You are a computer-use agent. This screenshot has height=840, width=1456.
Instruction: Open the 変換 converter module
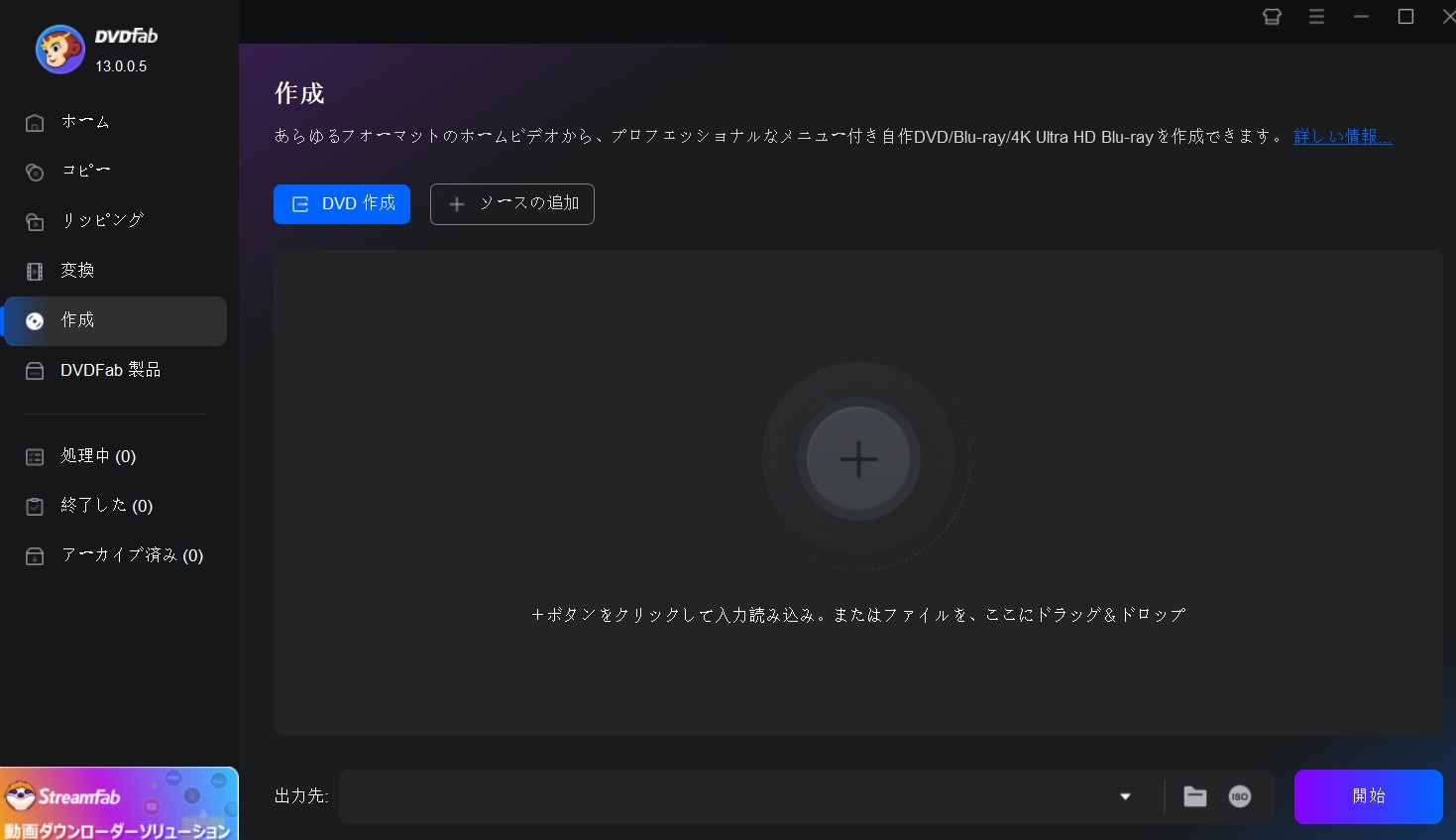click(115, 271)
